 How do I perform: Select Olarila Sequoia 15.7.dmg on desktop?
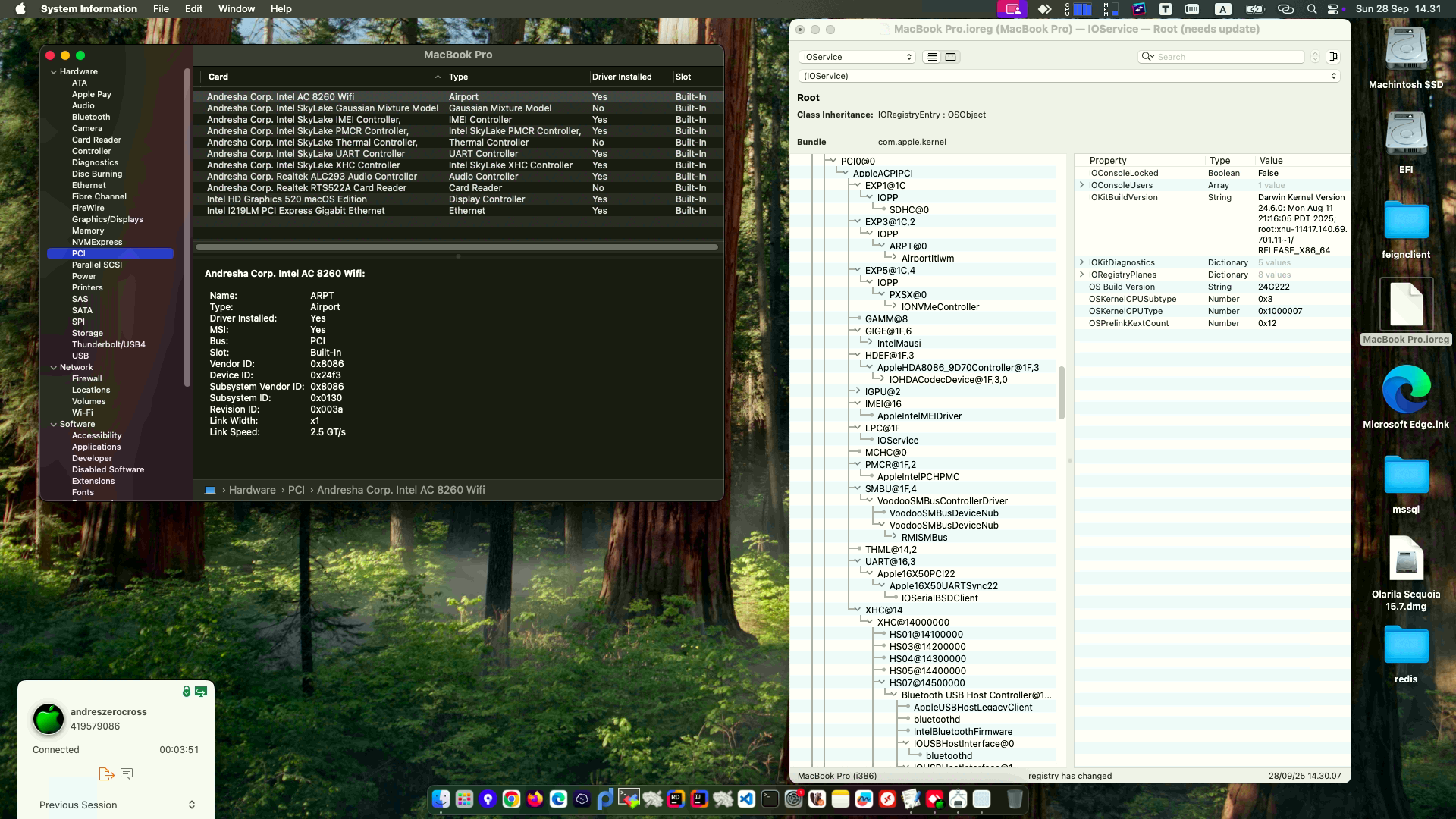tap(1406, 573)
